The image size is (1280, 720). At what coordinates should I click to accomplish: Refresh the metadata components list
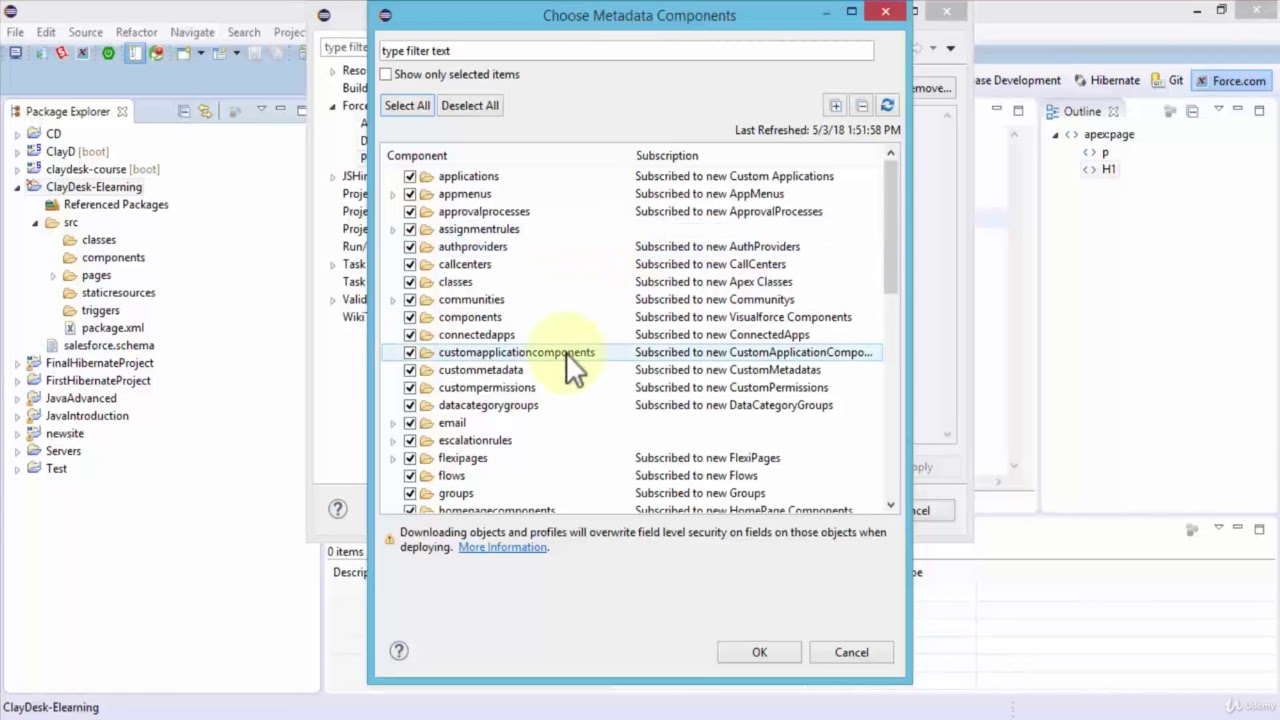pos(887,105)
